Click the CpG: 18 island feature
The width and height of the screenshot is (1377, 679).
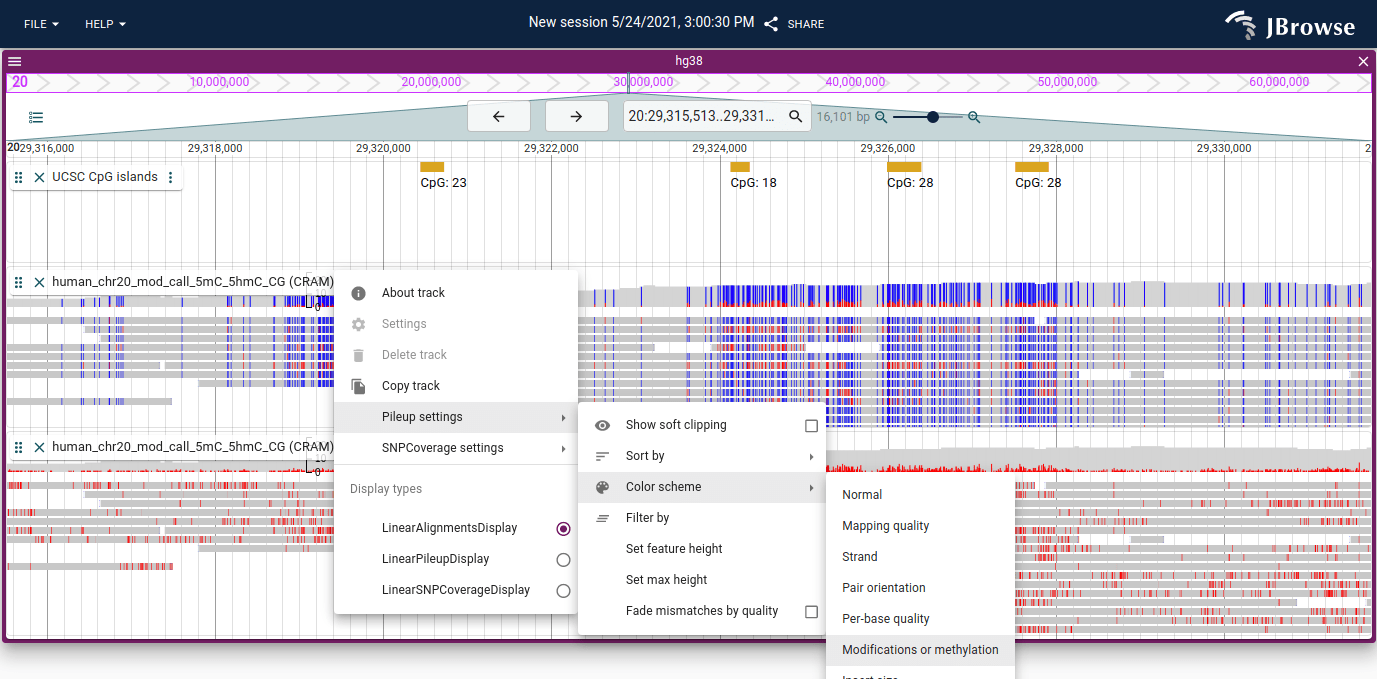(740, 167)
